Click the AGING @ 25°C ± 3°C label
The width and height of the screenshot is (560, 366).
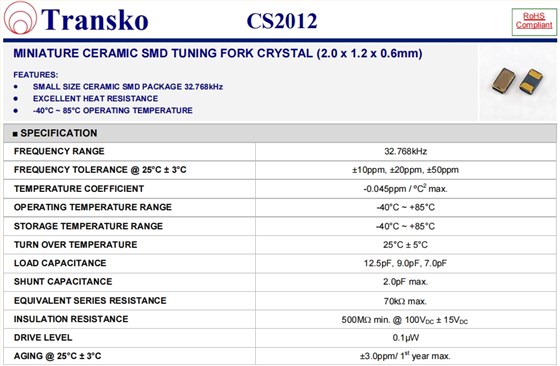[58, 356]
